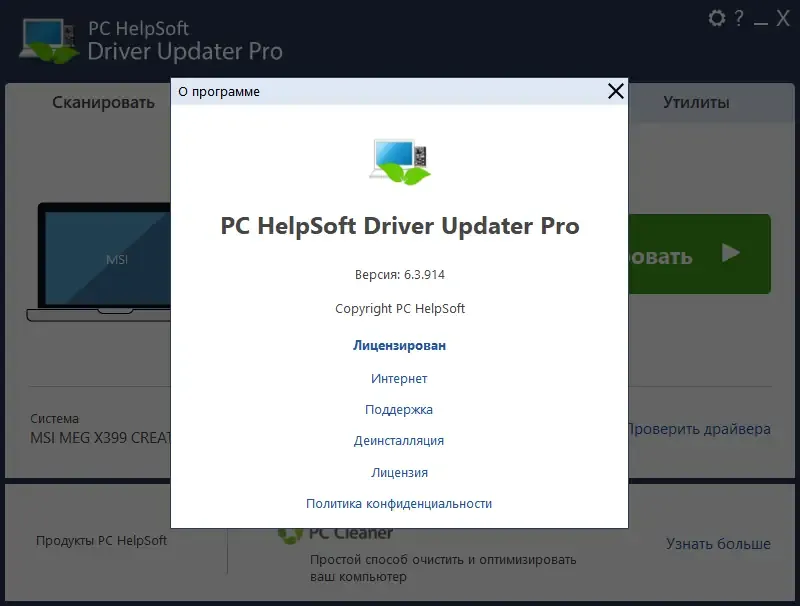Image resolution: width=800 pixels, height=606 pixels.
Task: Click the question mark help icon
Action: (x=739, y=18)
